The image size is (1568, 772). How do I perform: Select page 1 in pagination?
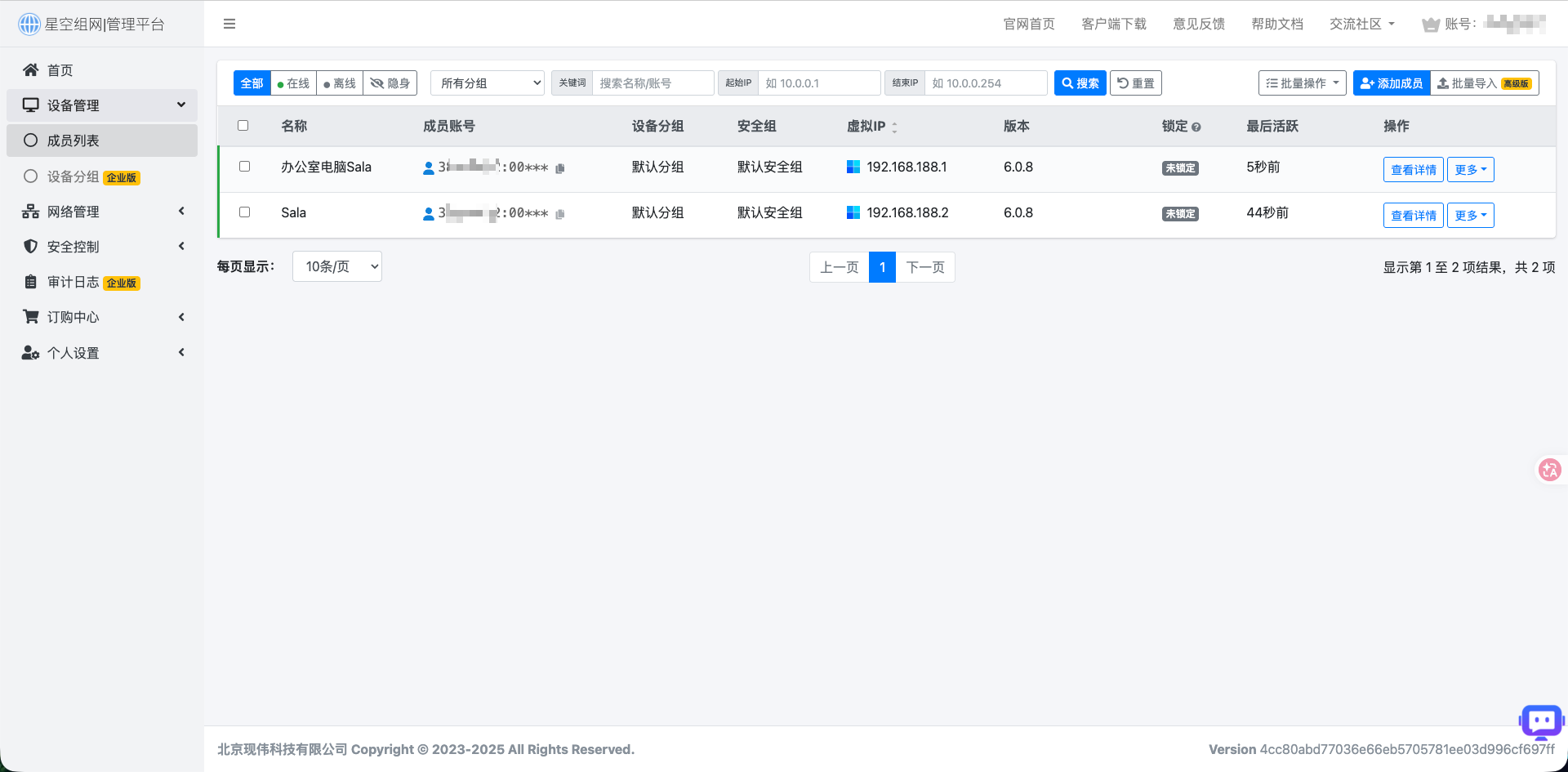883,267
